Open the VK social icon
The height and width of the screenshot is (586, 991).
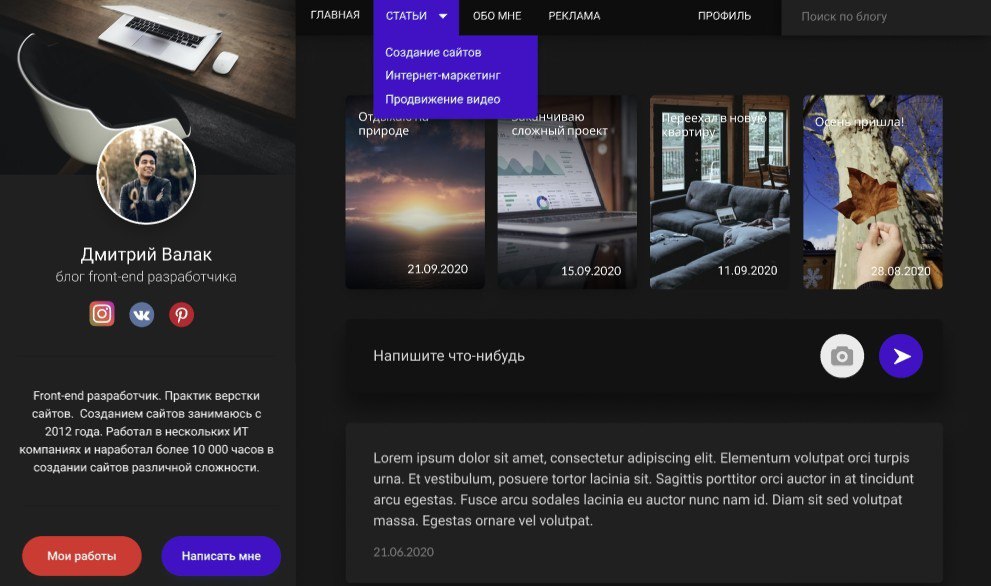pyautogui.click(x=142, y=314)
